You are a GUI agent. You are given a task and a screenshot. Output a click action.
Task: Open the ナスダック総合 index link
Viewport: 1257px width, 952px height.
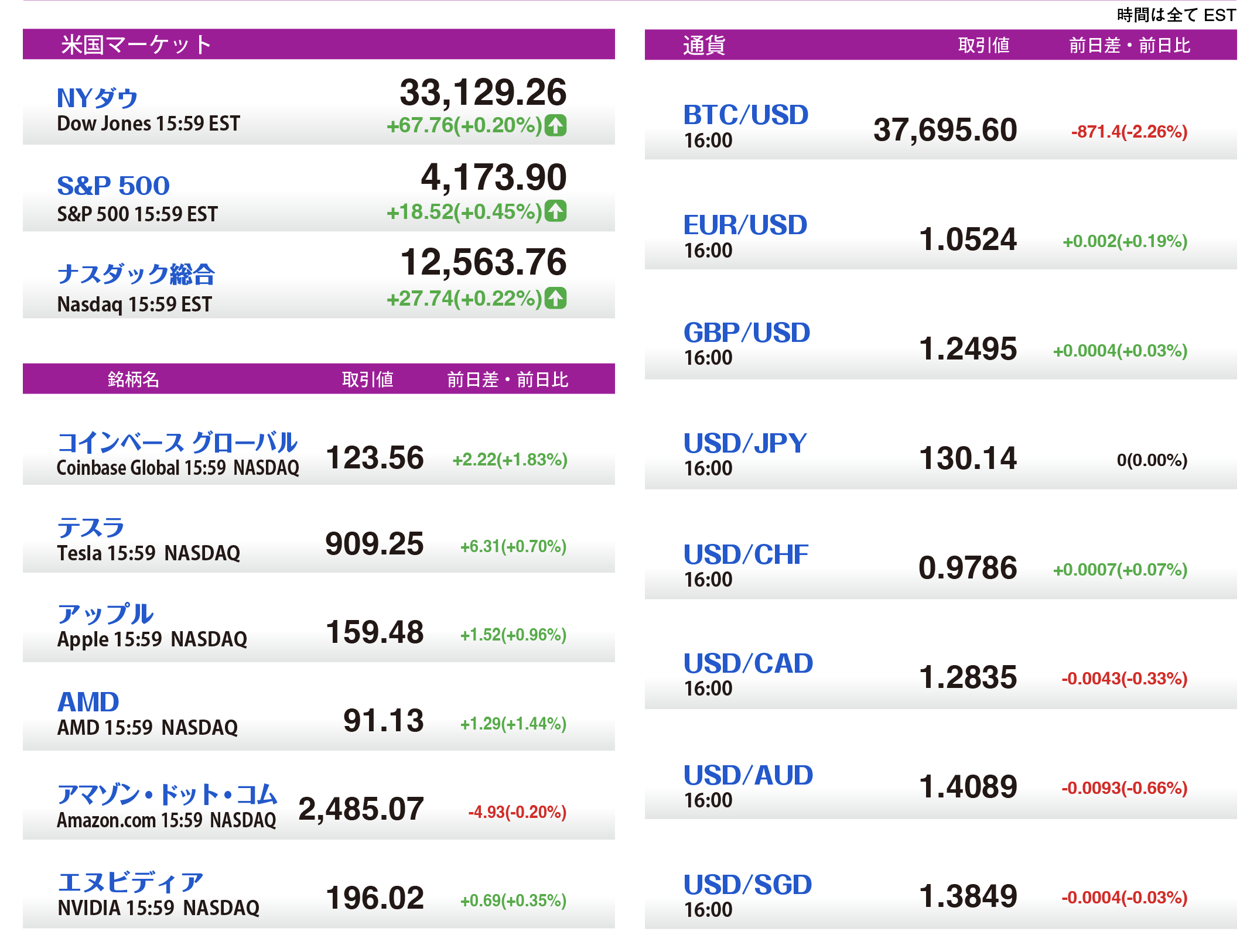pos(136,273)
